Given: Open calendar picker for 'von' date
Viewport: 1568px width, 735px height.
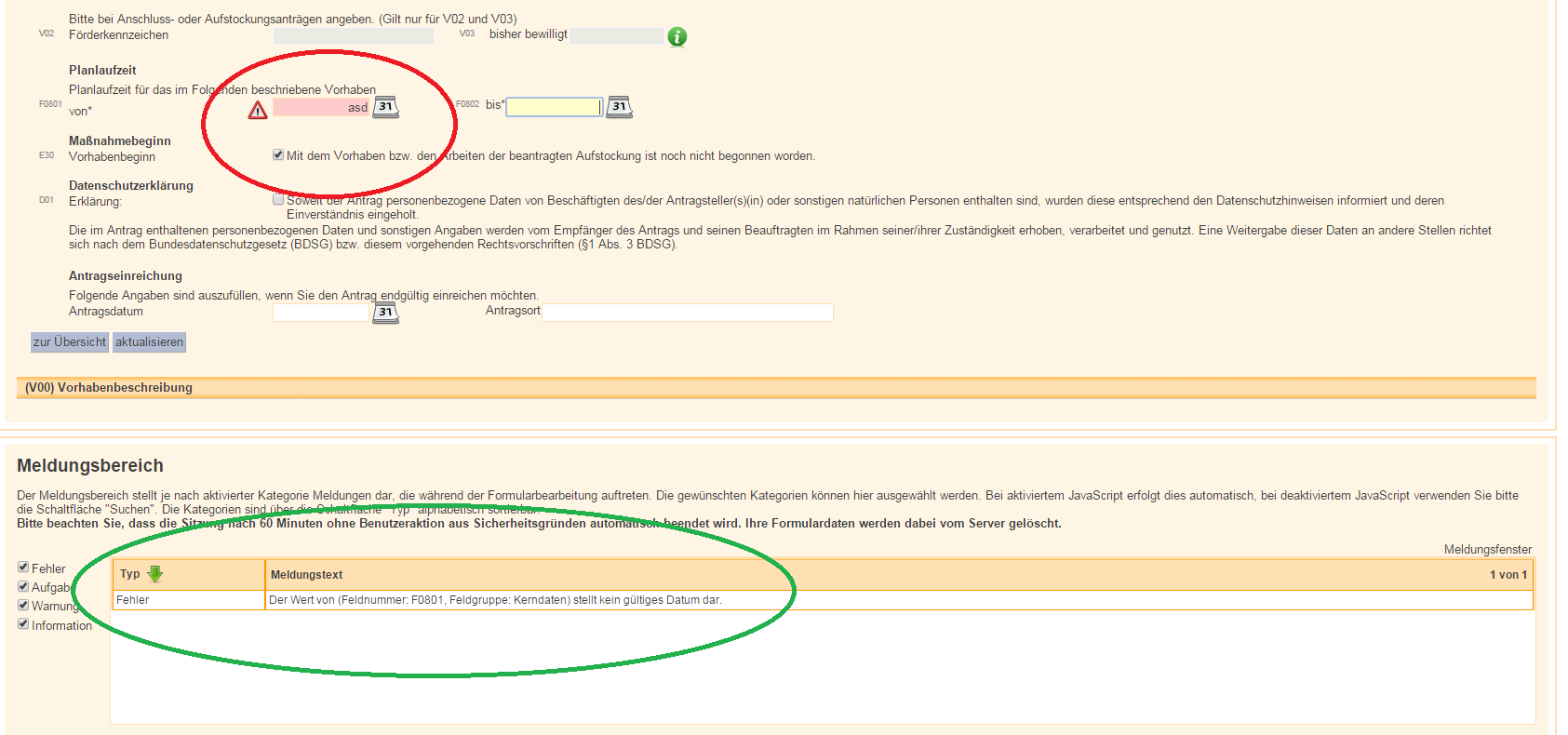Looking at the screenshot, I should coord(386,107).
